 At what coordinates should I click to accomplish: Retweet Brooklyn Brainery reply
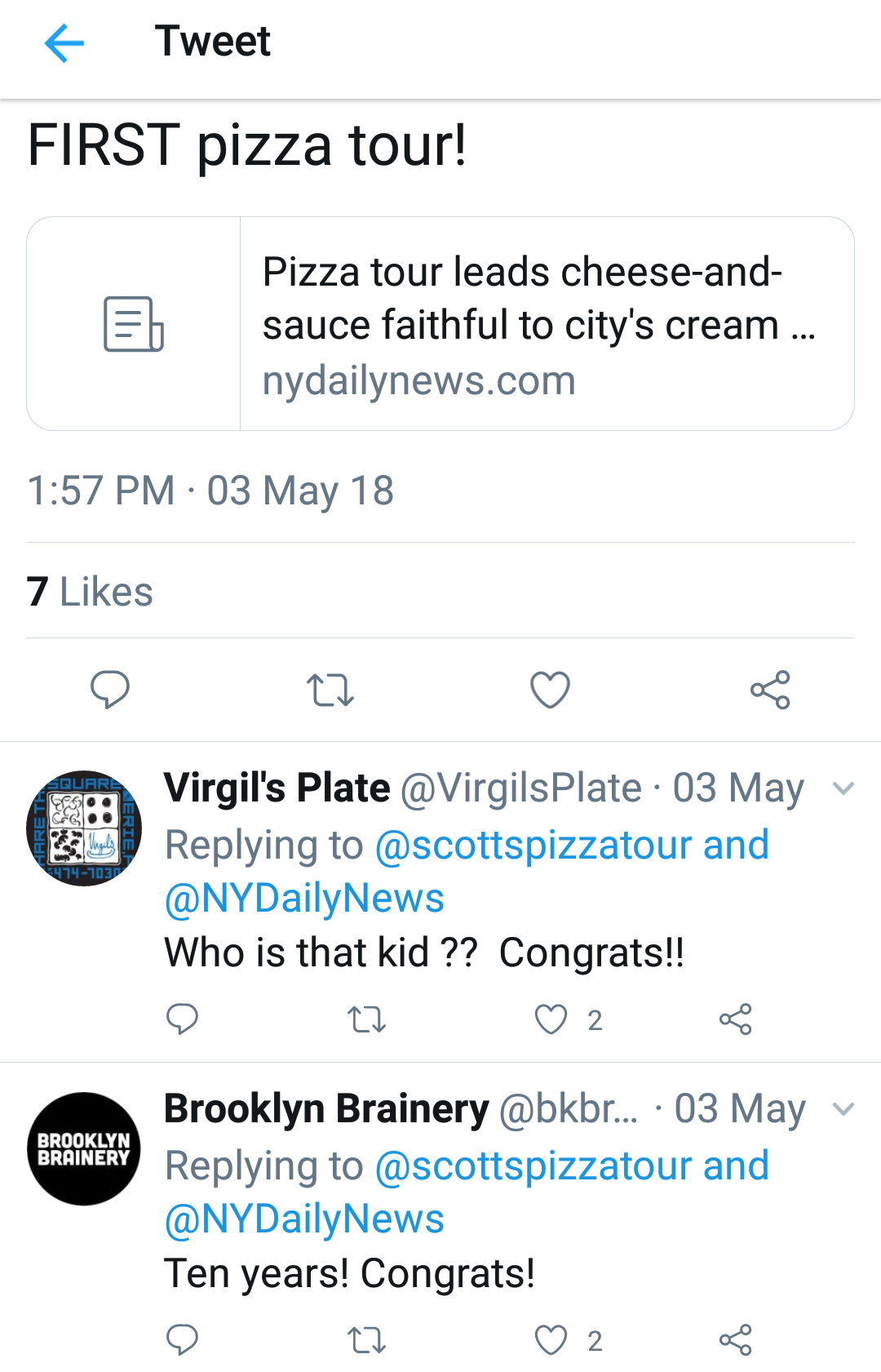(366, 1340)
